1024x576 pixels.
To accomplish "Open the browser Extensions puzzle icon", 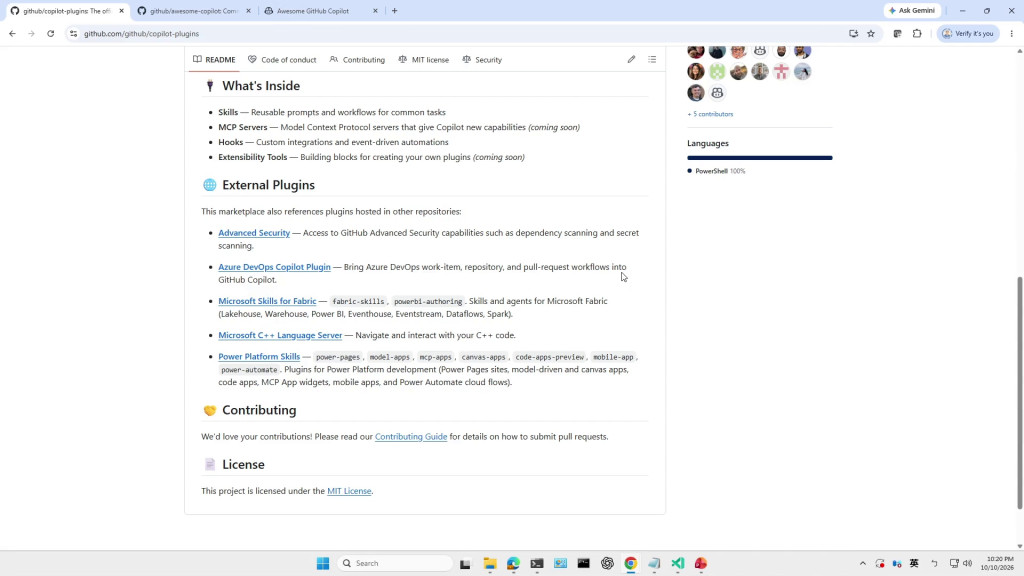I will tap(917, 33).
